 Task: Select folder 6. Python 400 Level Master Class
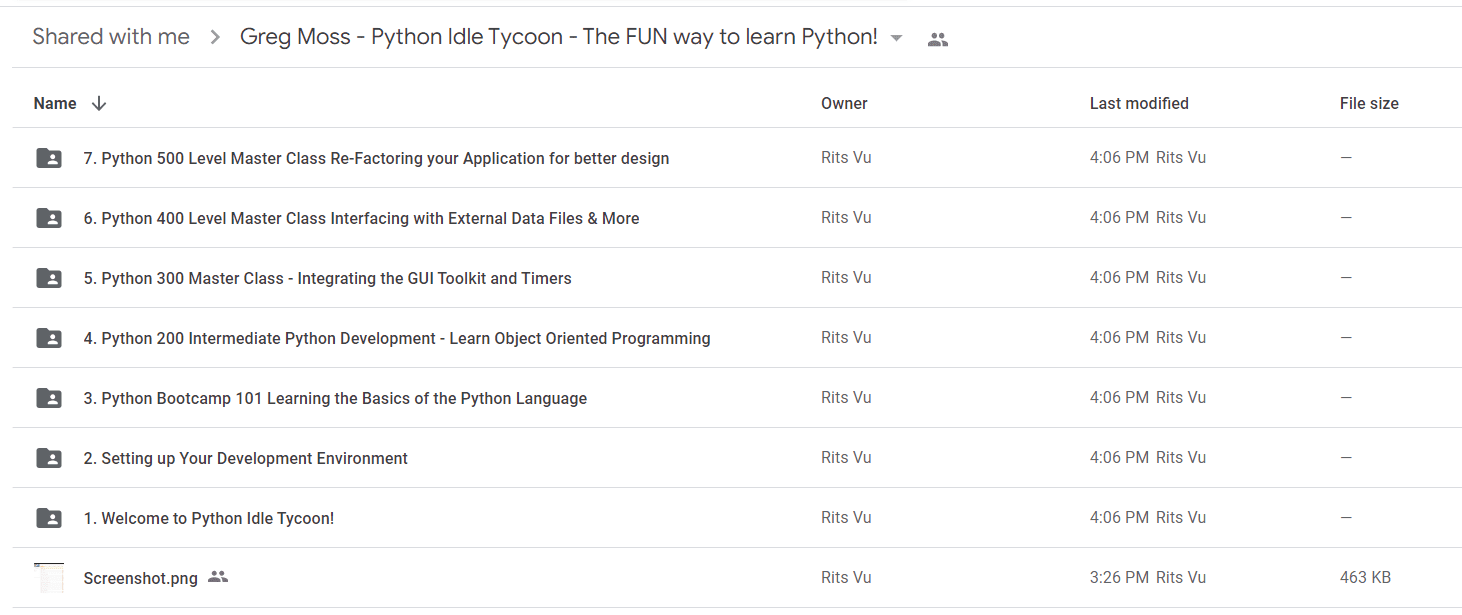361,218
